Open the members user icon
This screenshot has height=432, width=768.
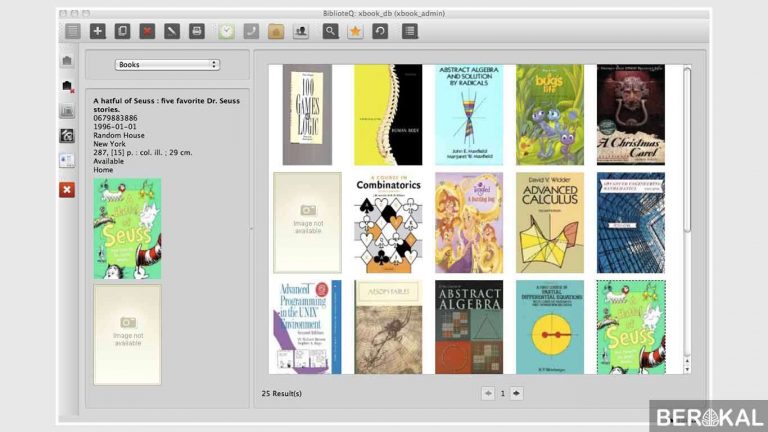(300, 31)
